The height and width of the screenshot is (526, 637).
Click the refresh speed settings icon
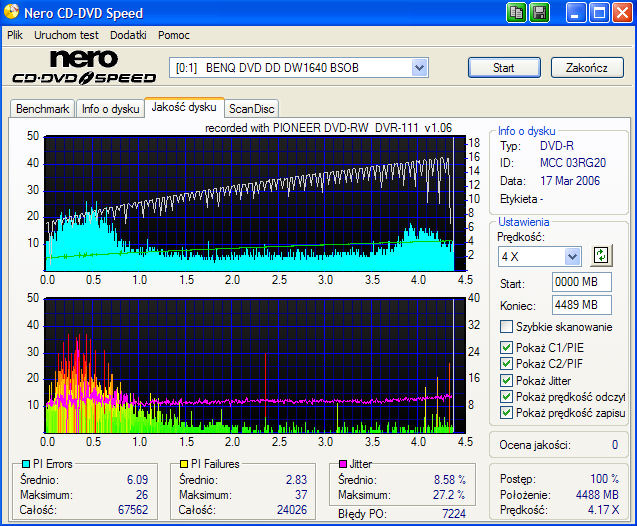tap(601, 255)
